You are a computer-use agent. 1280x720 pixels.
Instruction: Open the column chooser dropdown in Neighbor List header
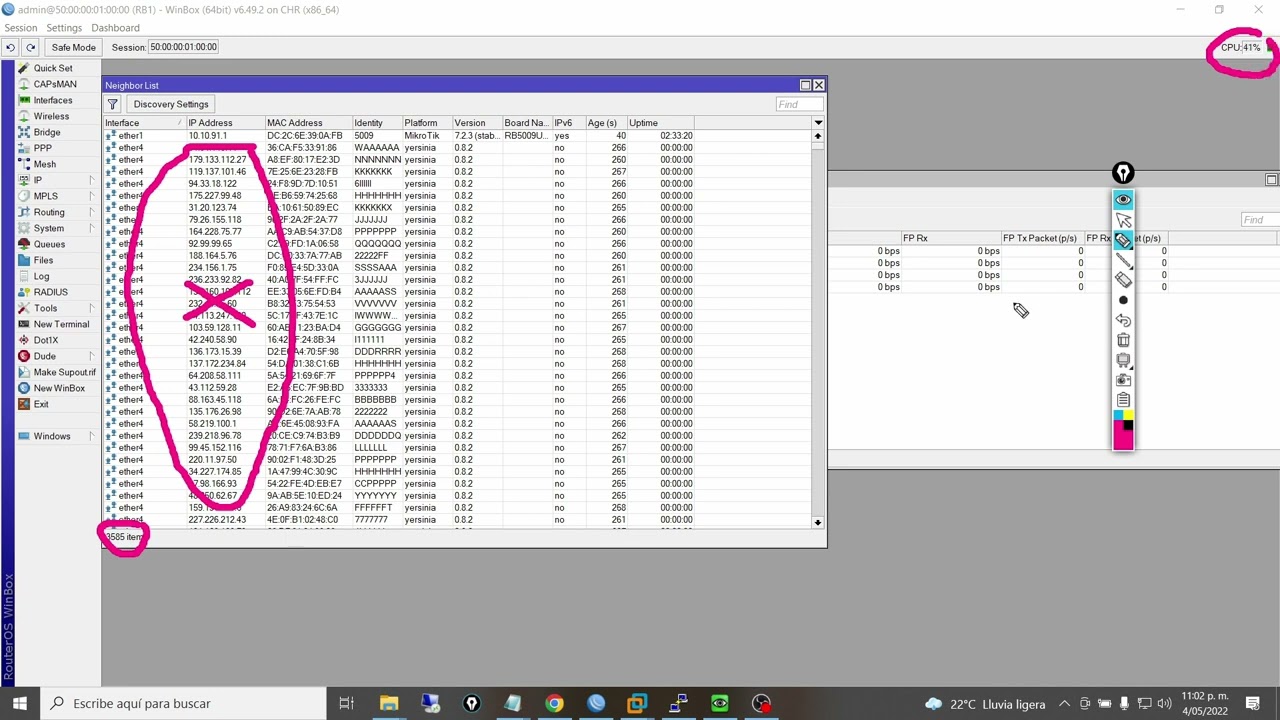click(x=818, y=123)
